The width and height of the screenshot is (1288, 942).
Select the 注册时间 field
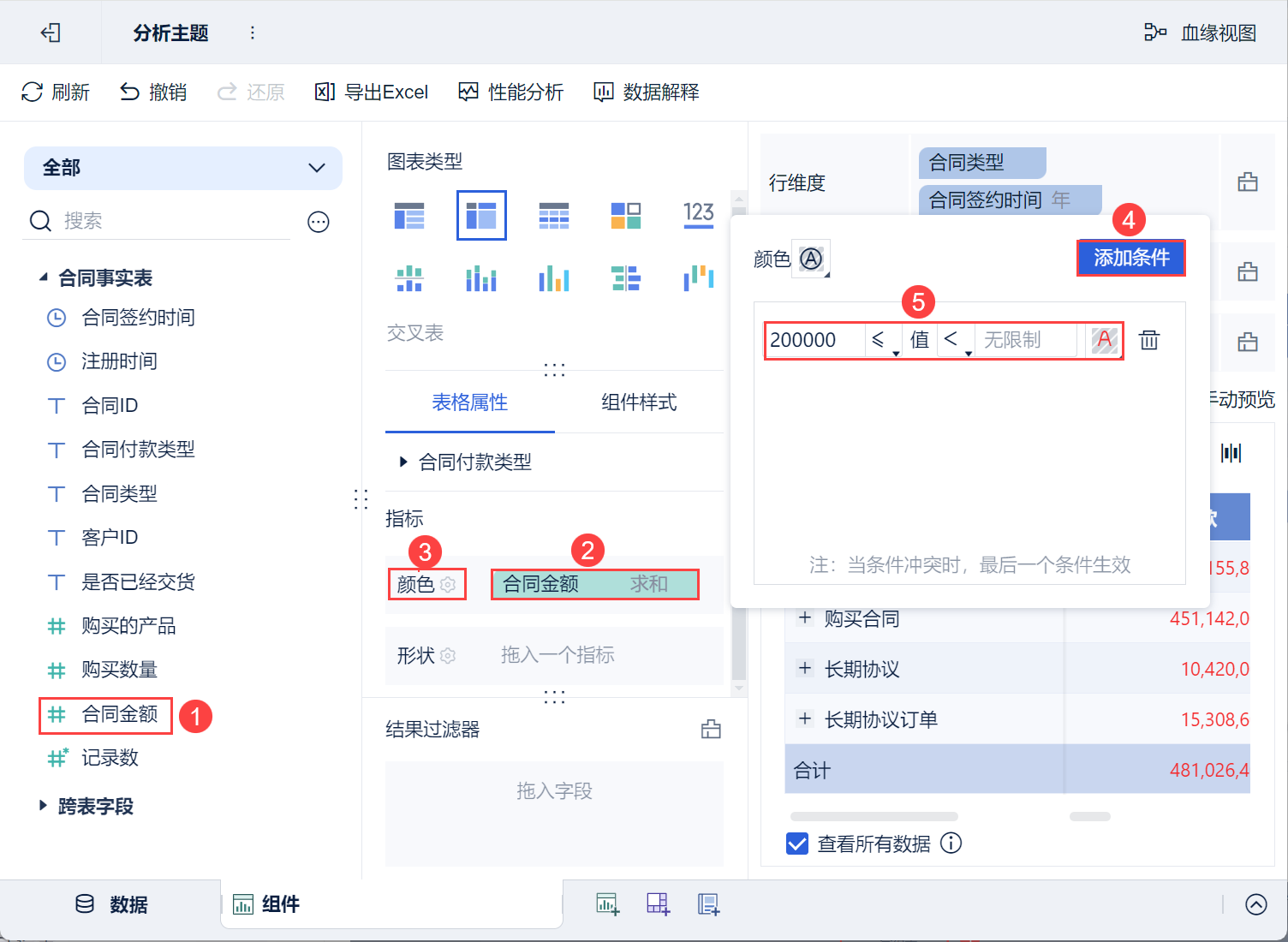[102, 361]
